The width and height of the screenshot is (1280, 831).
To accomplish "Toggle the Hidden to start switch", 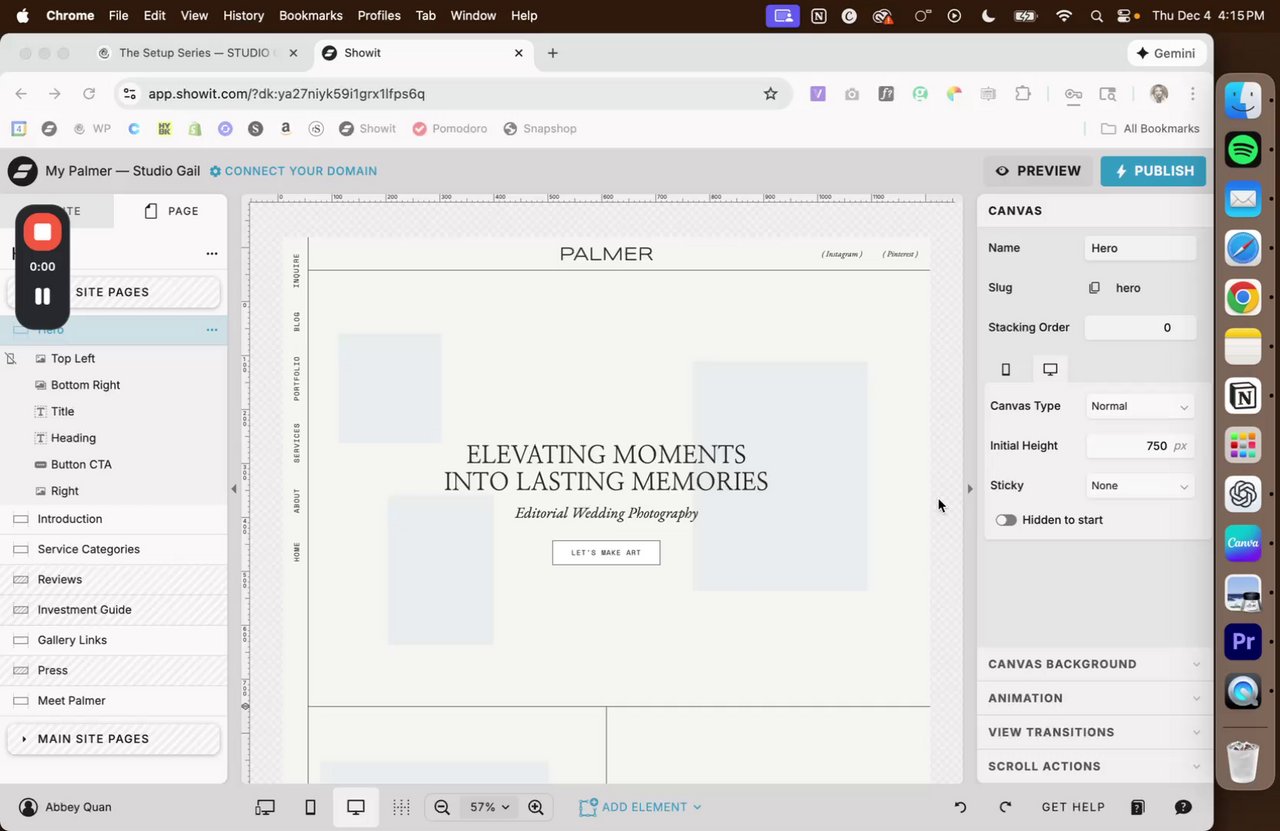I will [x=1006, y=520].
